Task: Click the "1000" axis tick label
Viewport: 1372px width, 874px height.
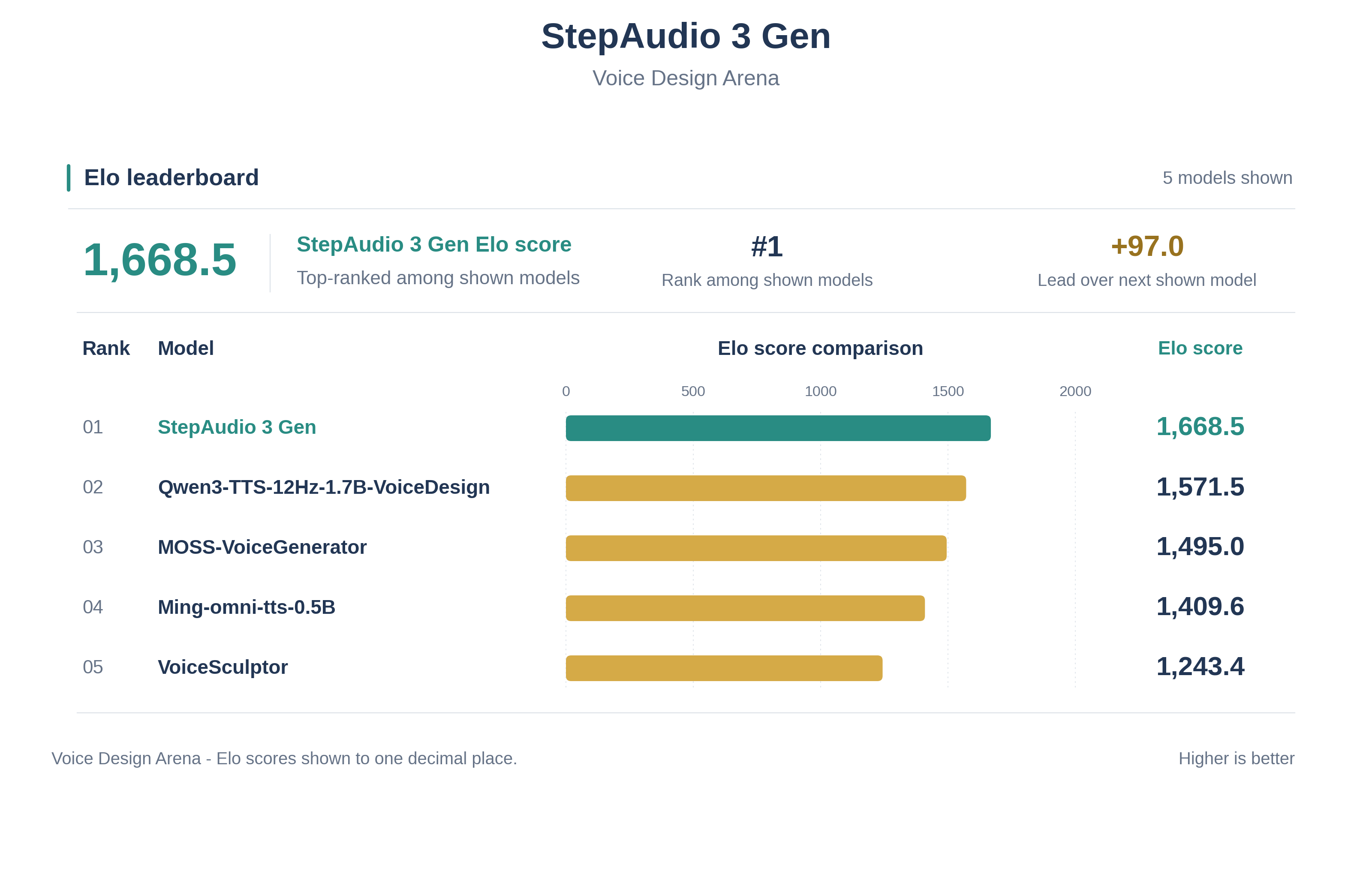Action: (x=821, y=391)
